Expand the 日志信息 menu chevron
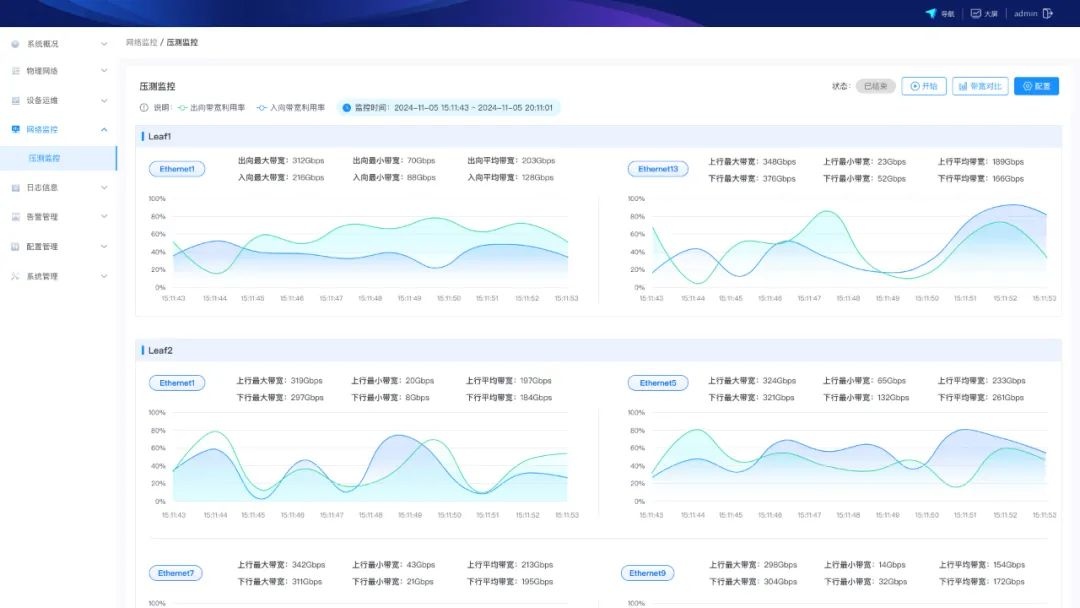 coord(104,188)
